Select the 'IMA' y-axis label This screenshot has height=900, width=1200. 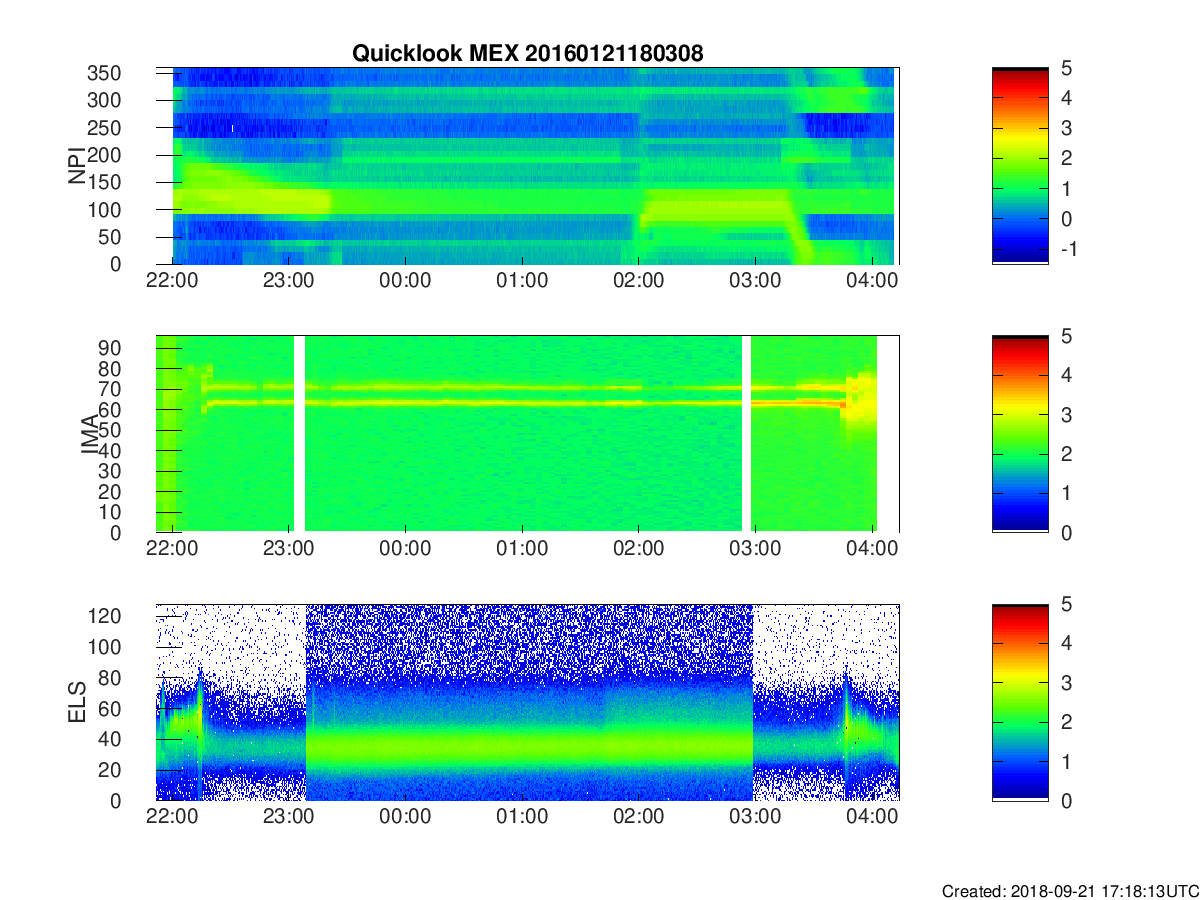click(x=90, y=434)
